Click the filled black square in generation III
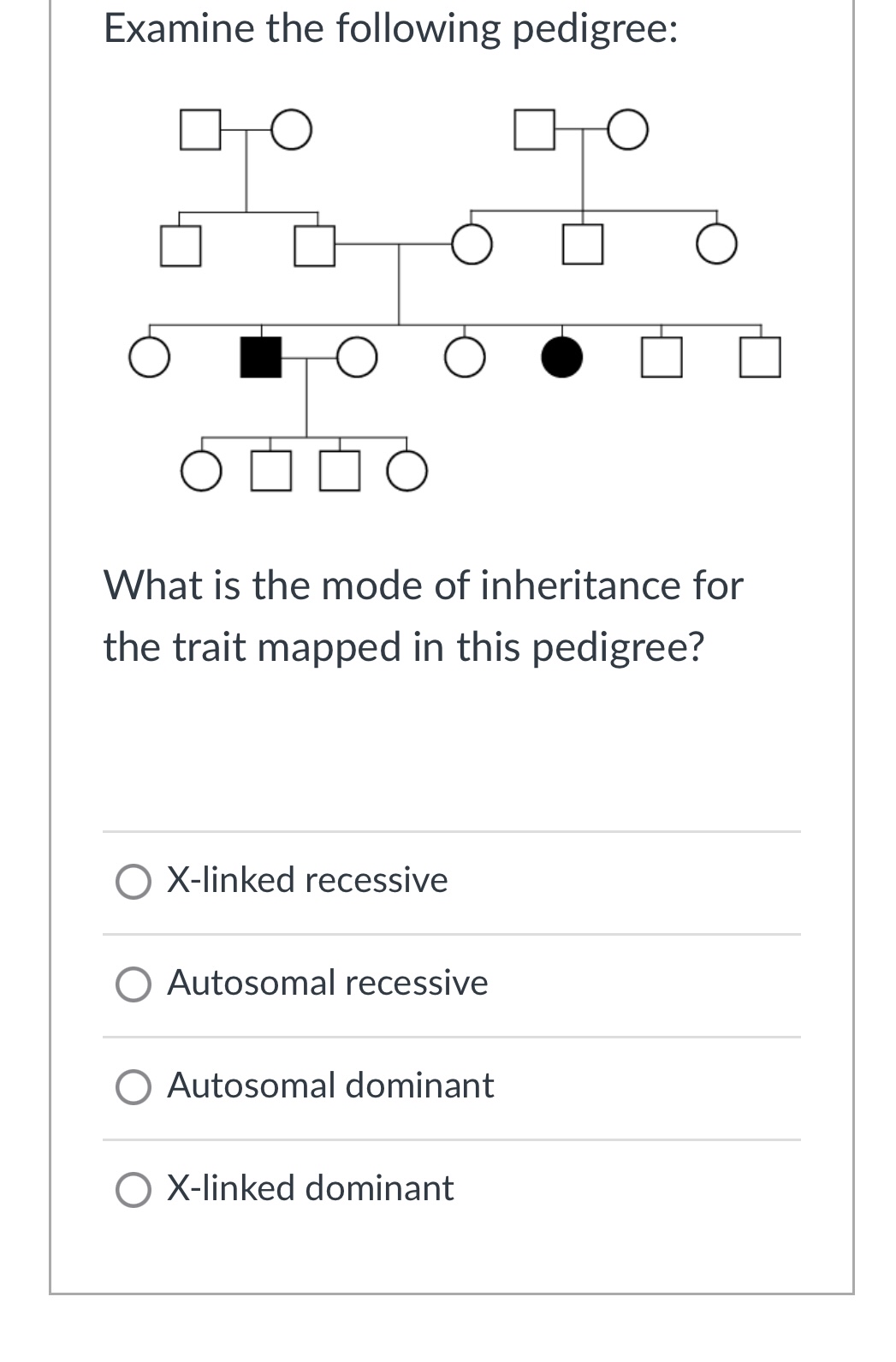 pos(261,358)
